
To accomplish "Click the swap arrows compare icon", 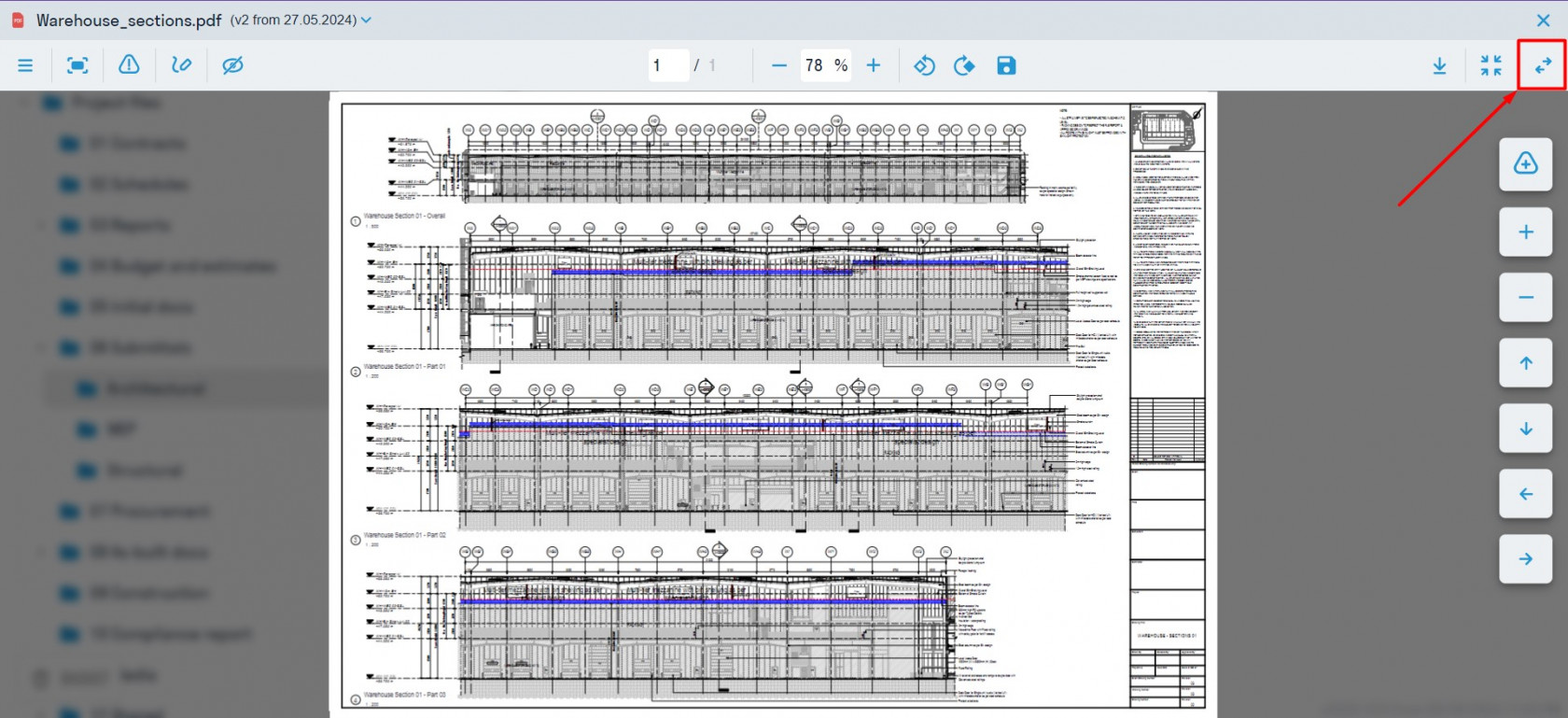I will pyautogui.click(x=1544, y=65).
